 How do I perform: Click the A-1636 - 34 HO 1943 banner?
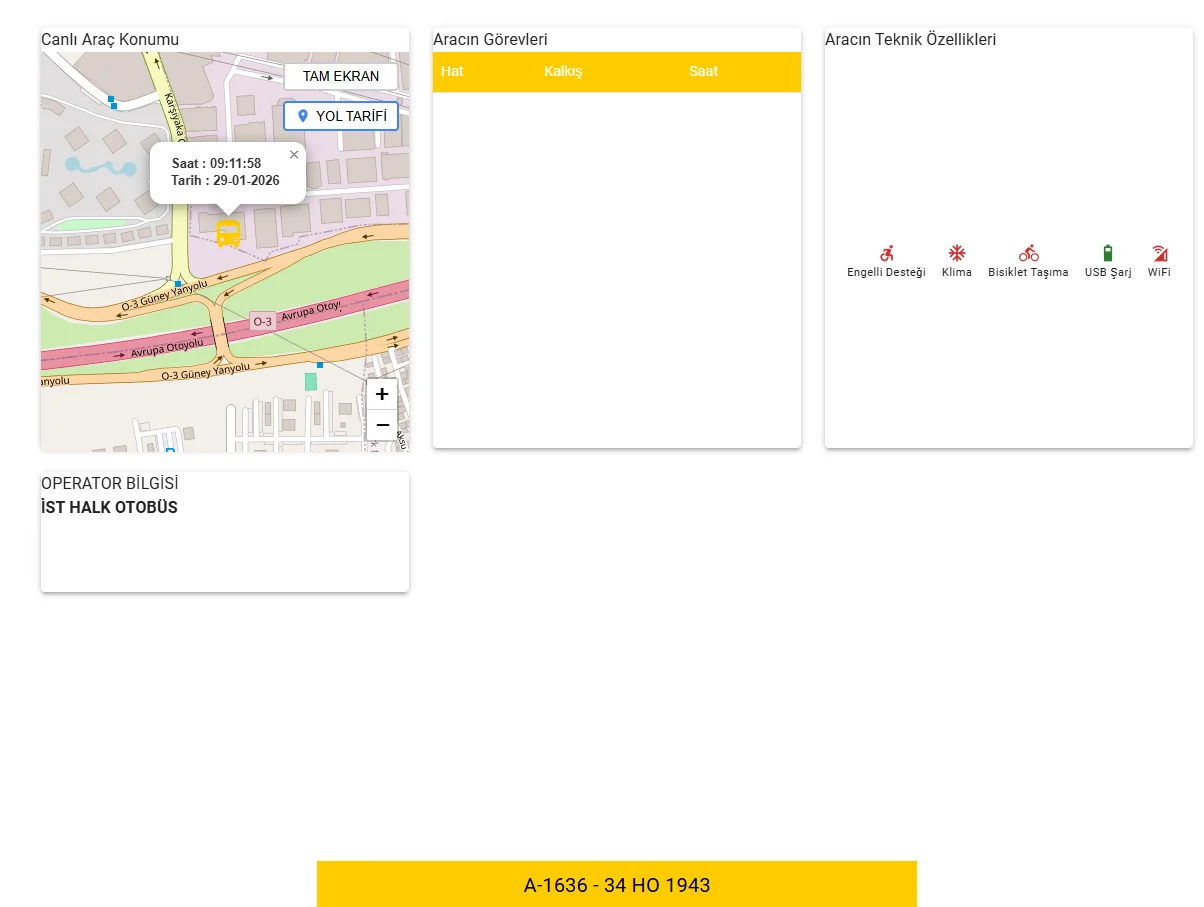tap(617, 885)
